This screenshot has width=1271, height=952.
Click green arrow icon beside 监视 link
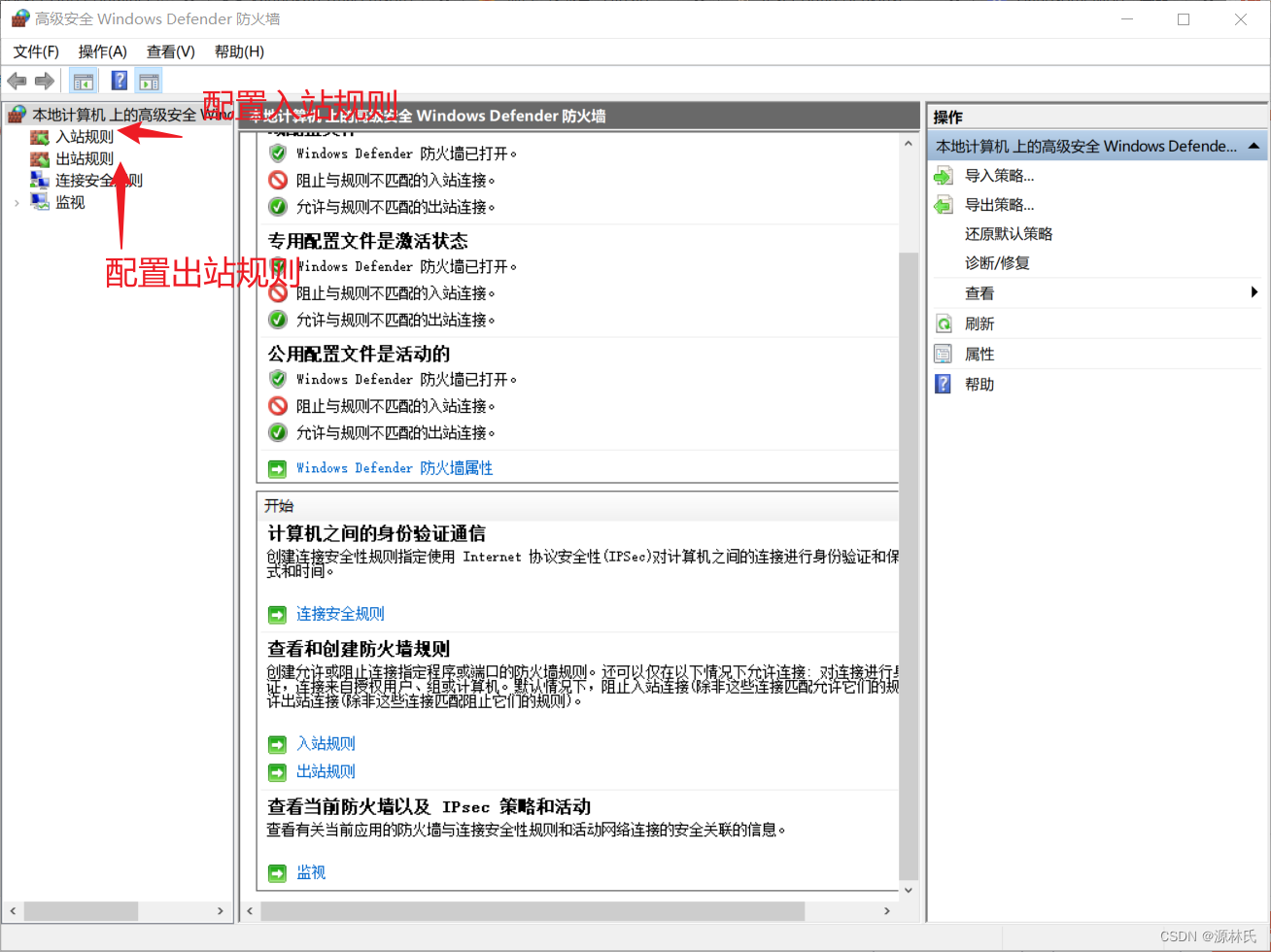[x=278, y=872]
